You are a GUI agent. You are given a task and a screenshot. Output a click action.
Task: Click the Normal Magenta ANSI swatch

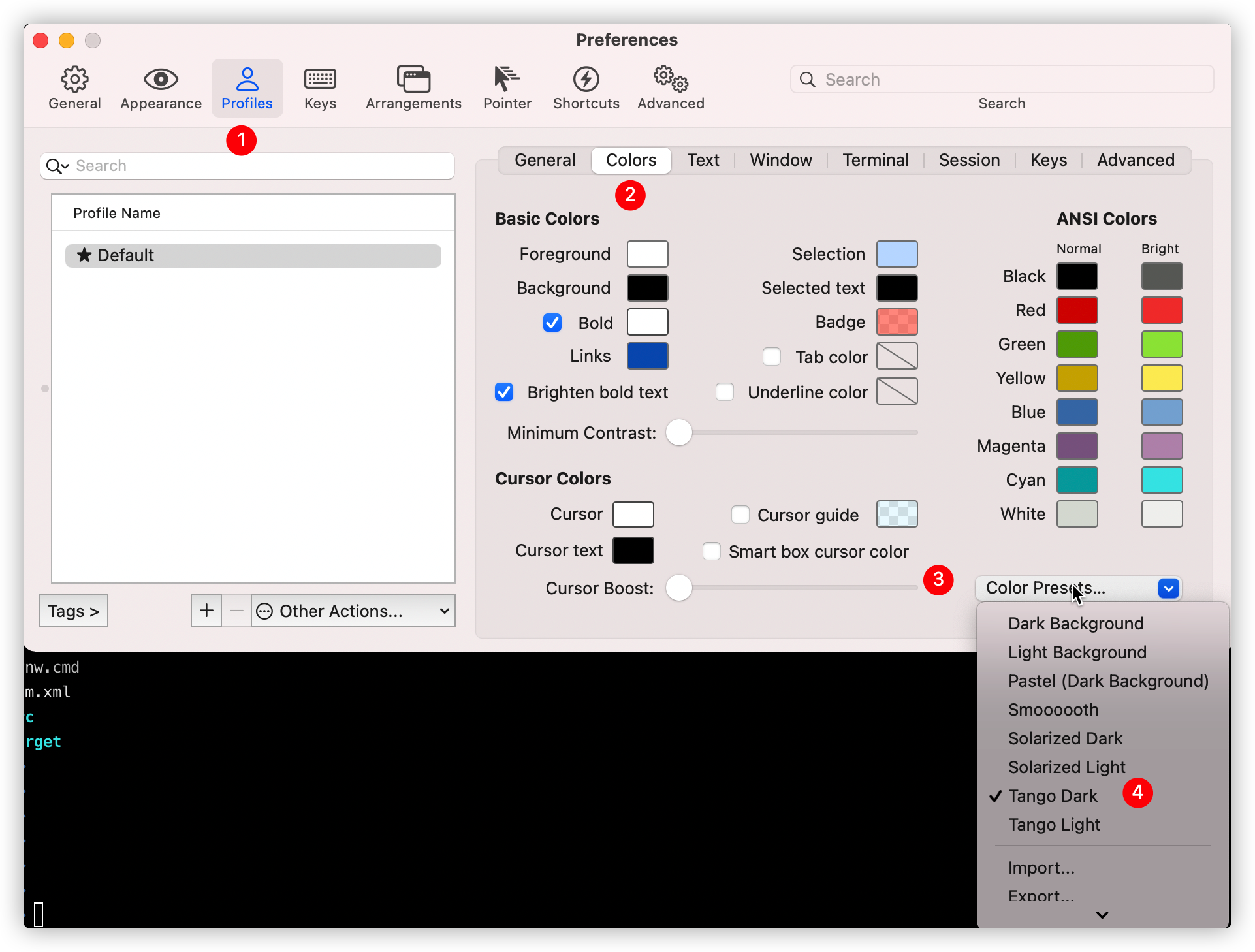pos(1077,446)
